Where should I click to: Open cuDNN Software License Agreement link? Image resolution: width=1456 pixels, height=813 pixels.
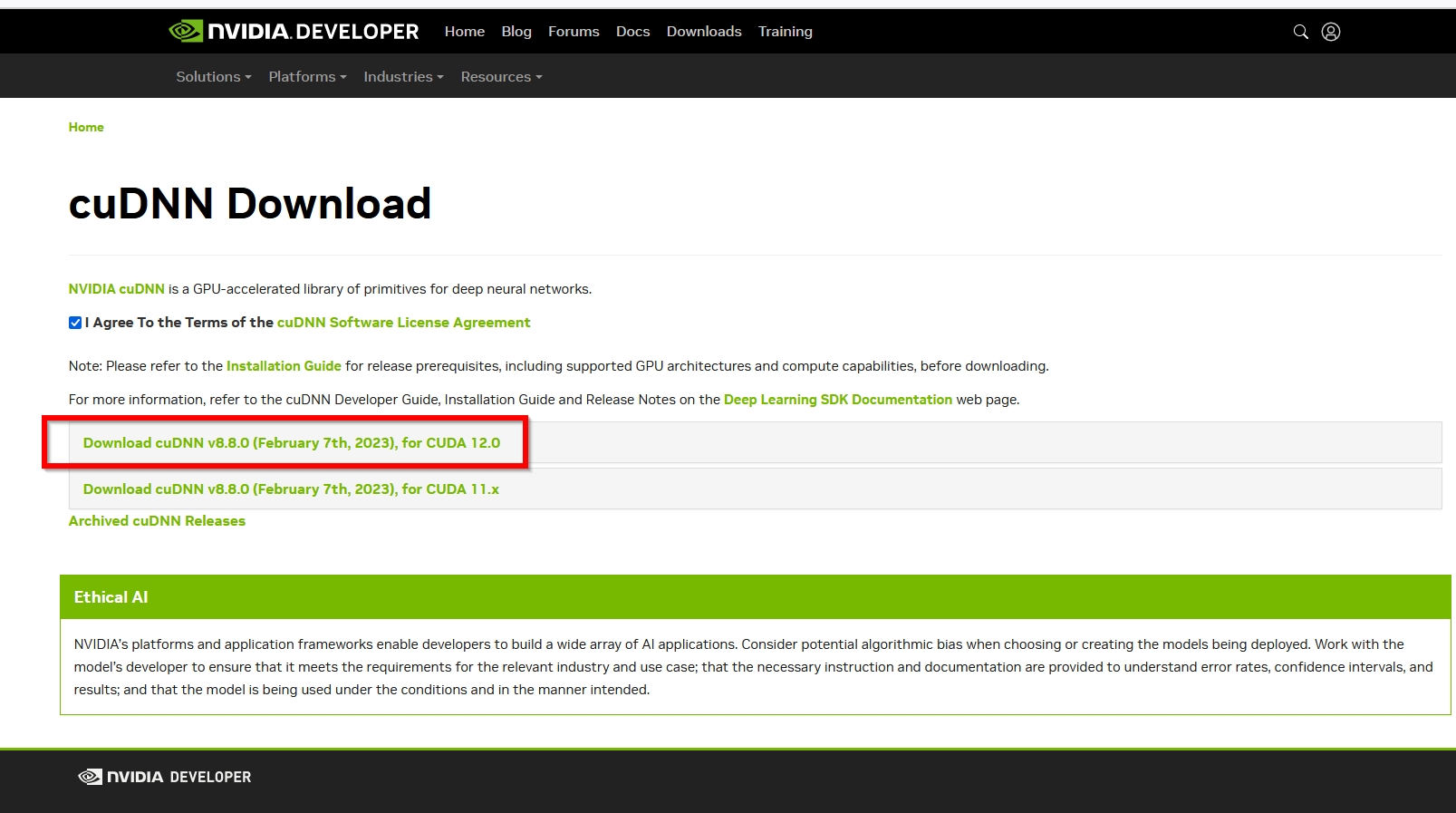[x=404, y=323]
